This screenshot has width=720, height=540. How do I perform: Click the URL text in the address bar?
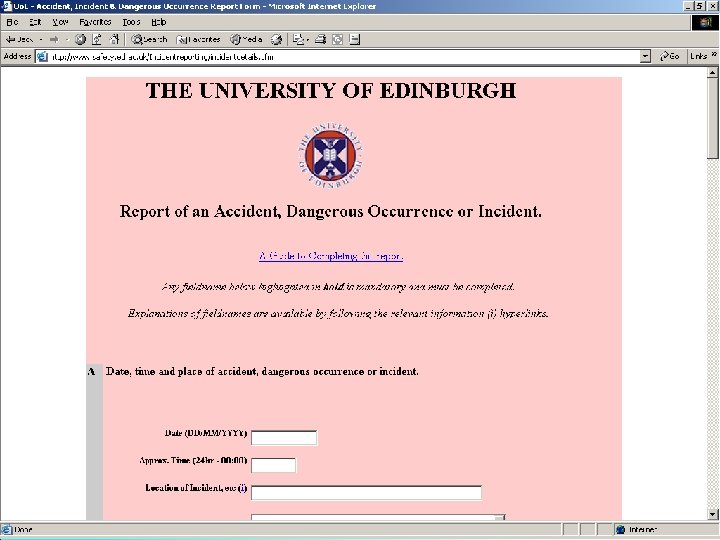tap(162, 57)
